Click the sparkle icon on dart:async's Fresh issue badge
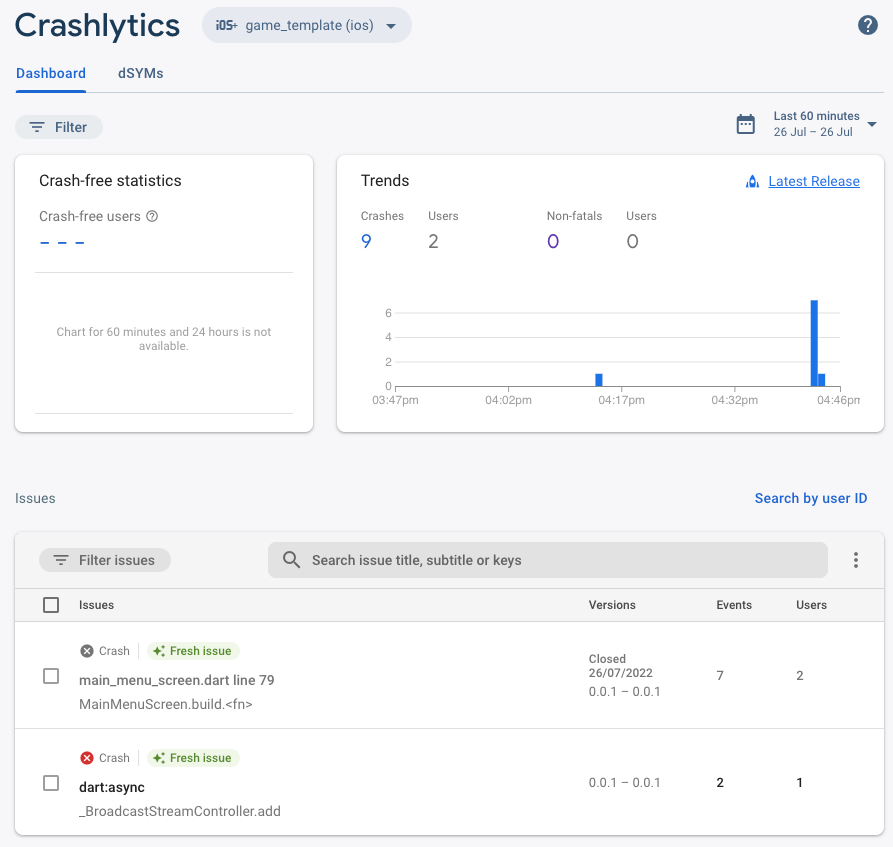 coord(159,758)
